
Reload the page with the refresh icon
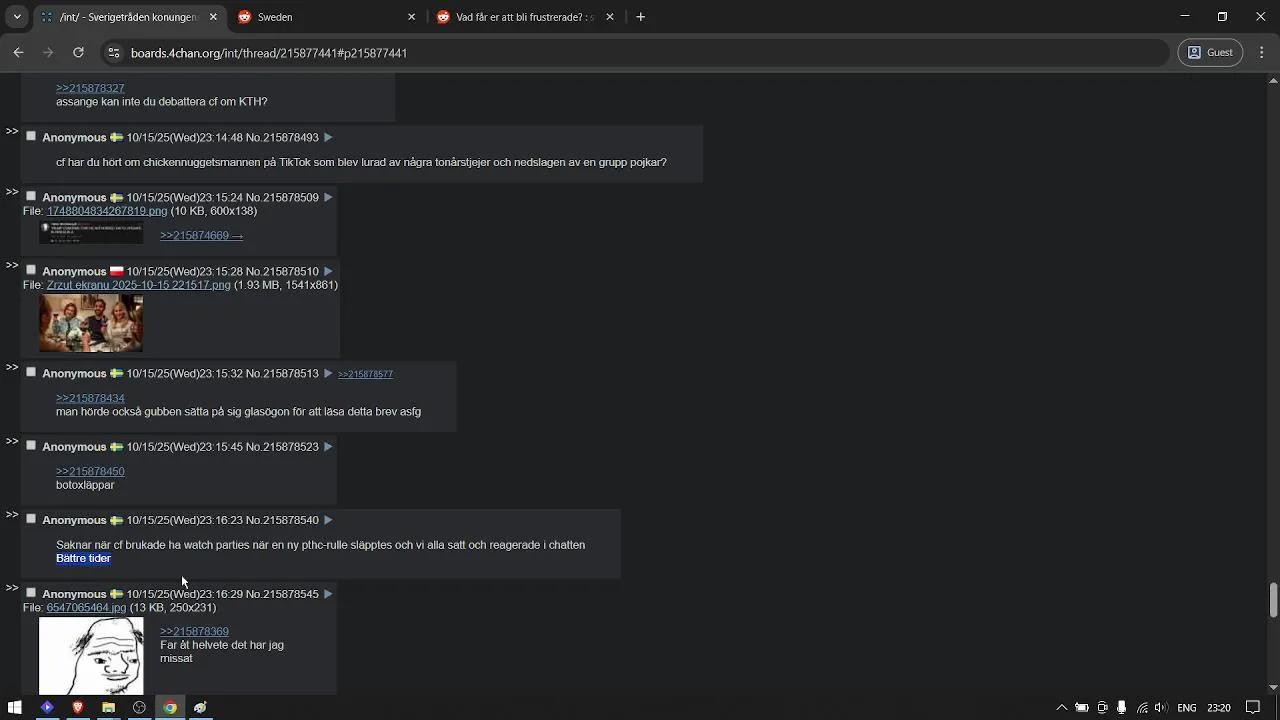pos(78,53)
